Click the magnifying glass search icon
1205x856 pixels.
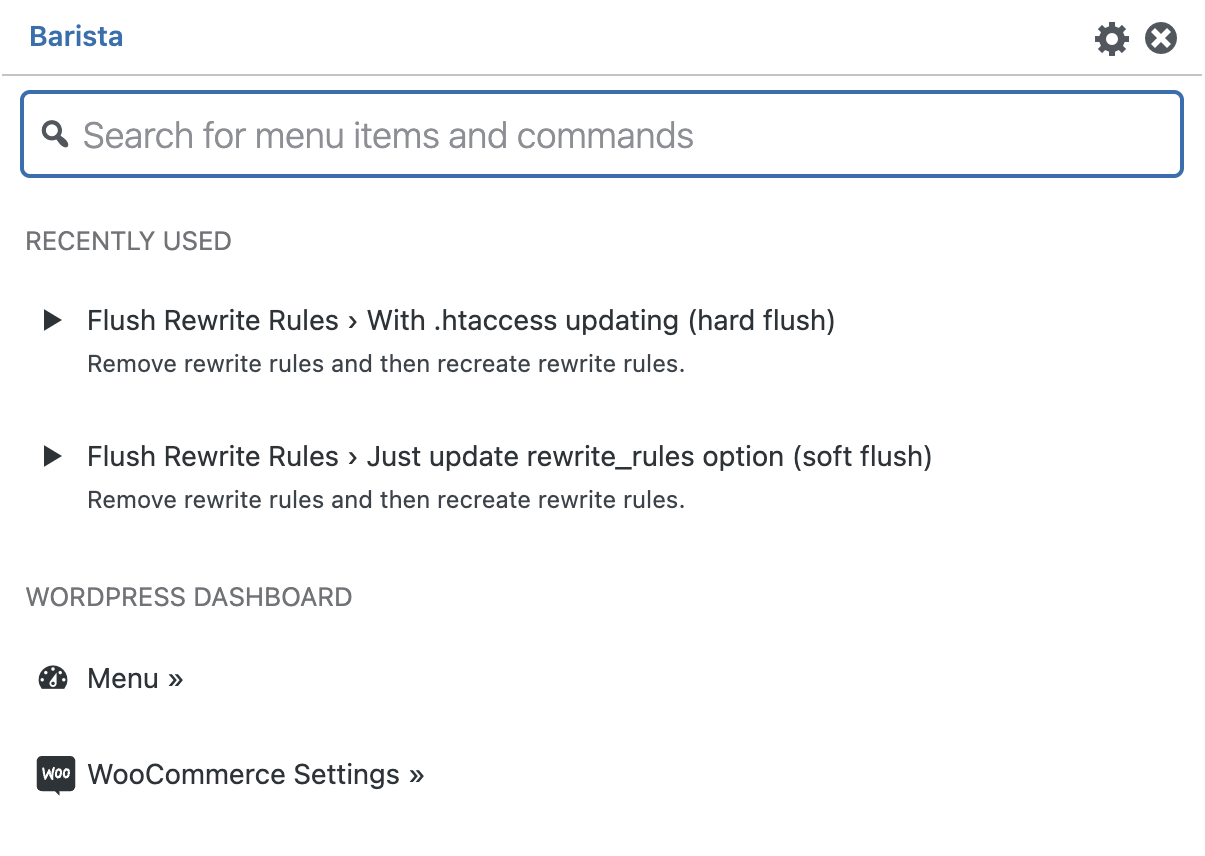click(55, 134)
